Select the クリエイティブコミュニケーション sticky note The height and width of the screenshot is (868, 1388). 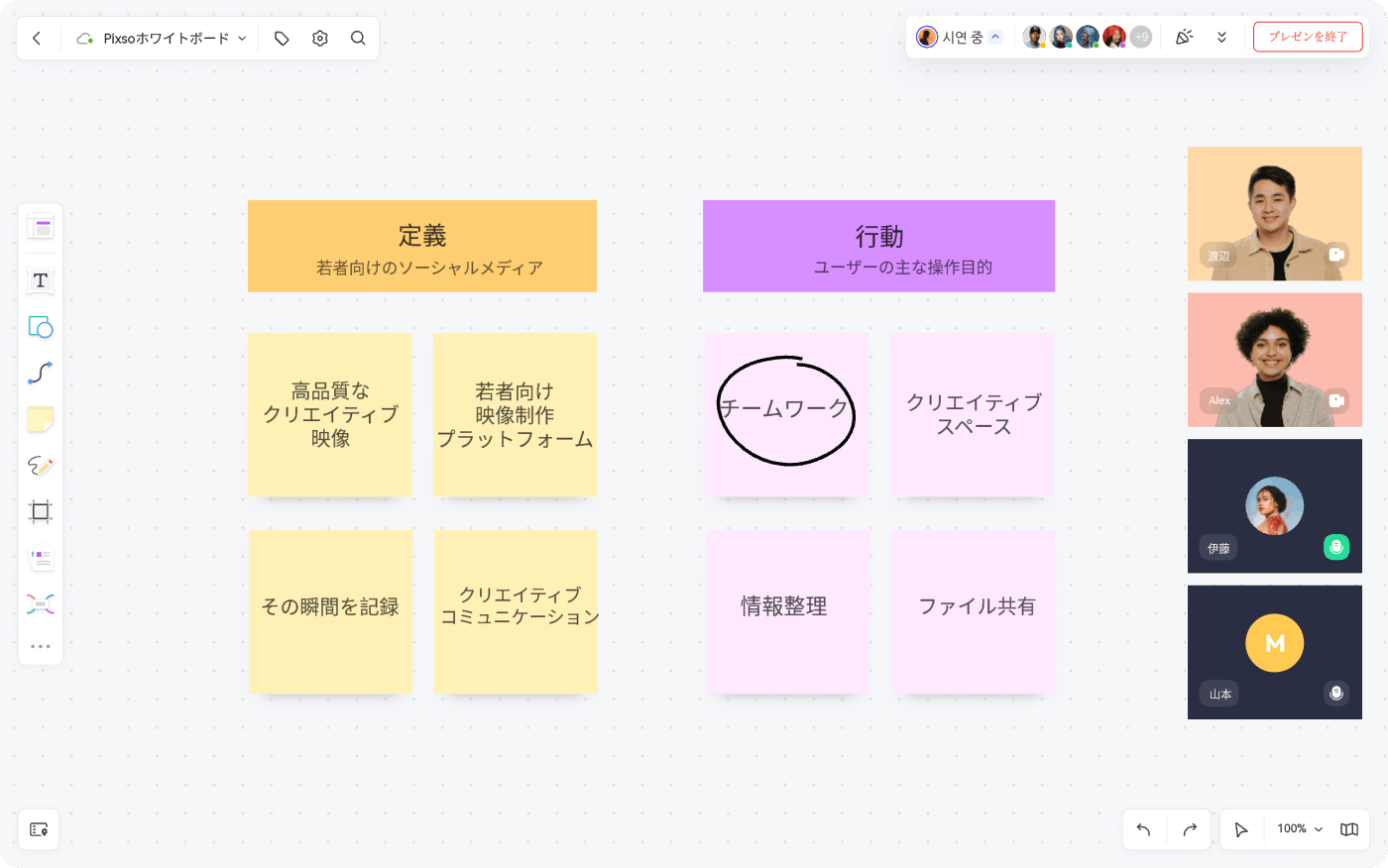[516, 611]
